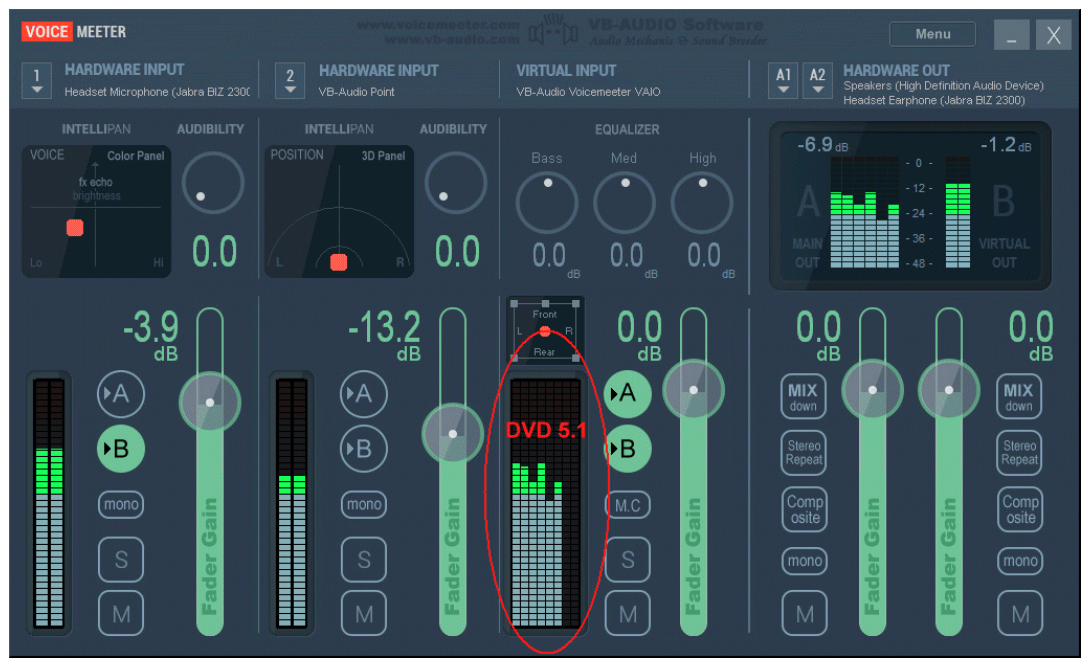Select Composite mode on bus B
The height and width of the screenshot is (666, 1088).
[1020, 510]
